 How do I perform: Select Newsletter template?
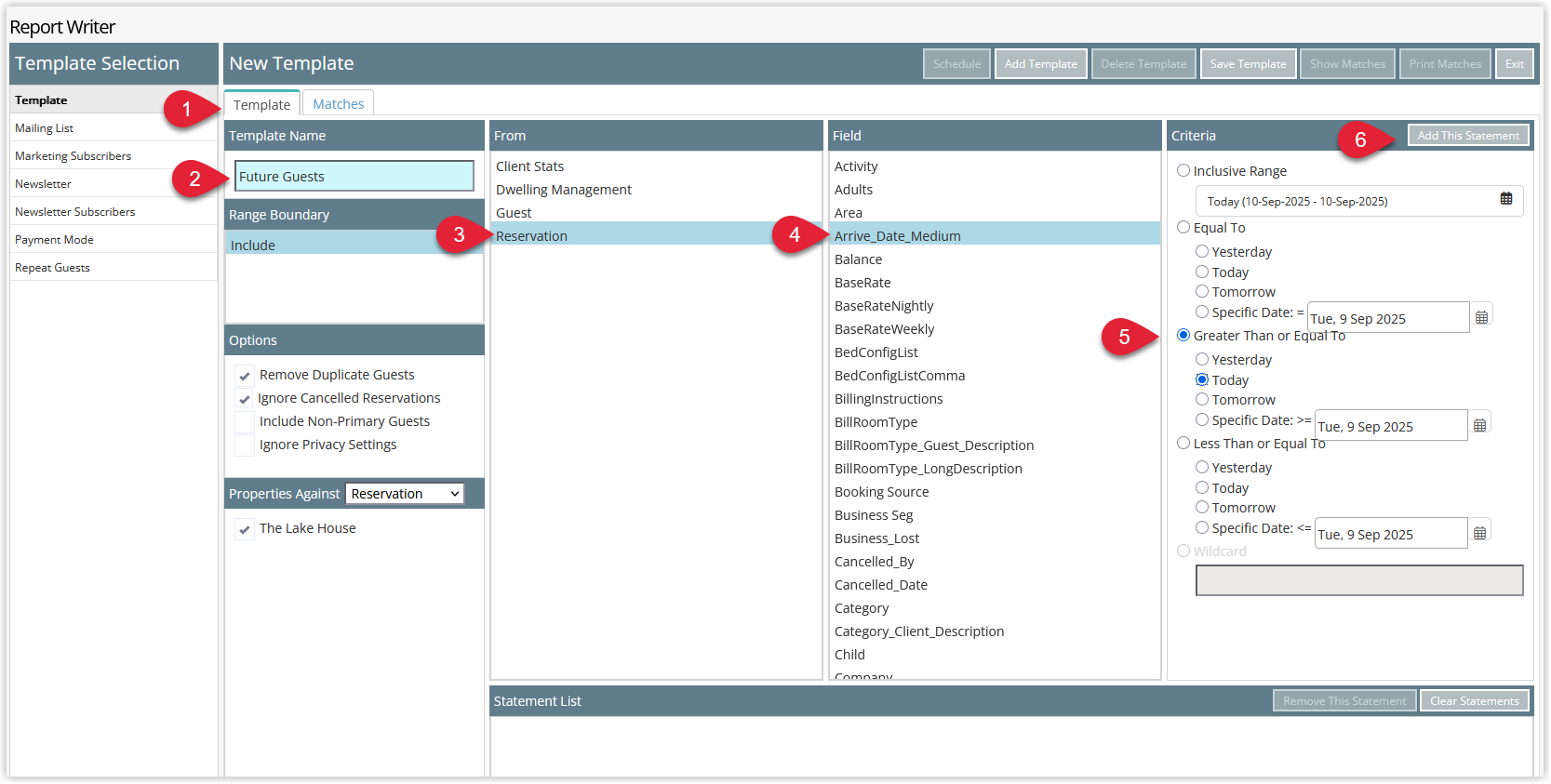pos(114,183)
